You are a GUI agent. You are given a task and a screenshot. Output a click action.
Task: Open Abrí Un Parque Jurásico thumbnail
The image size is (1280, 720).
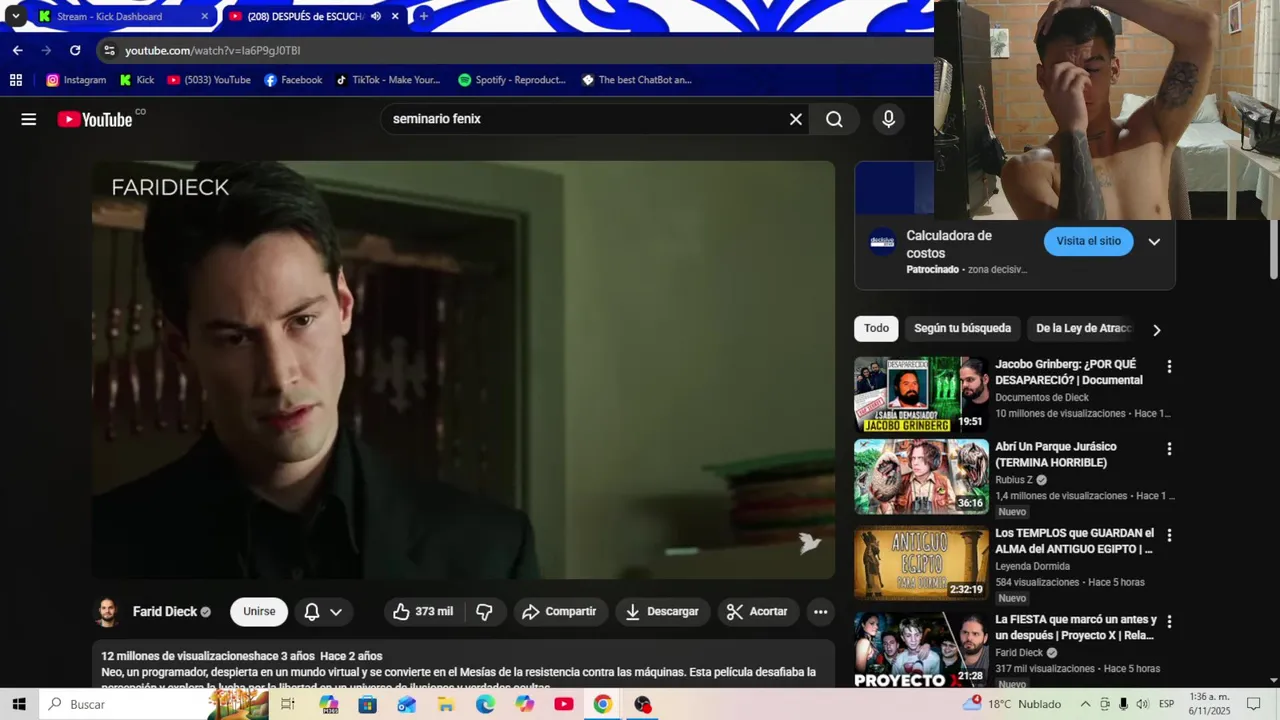(x=921, y=477)
